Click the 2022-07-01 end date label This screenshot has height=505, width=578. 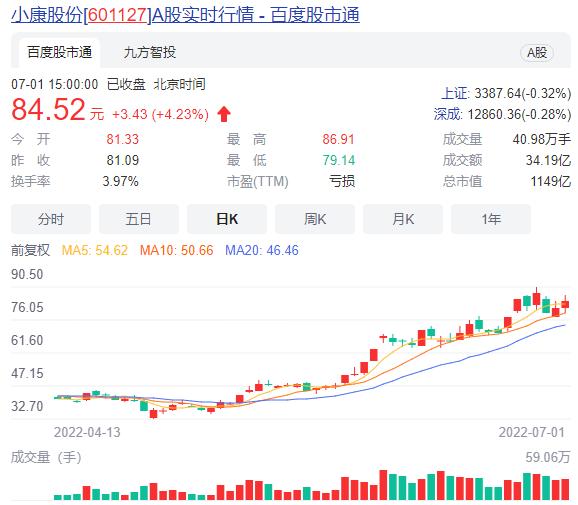[x=532, y=432]
